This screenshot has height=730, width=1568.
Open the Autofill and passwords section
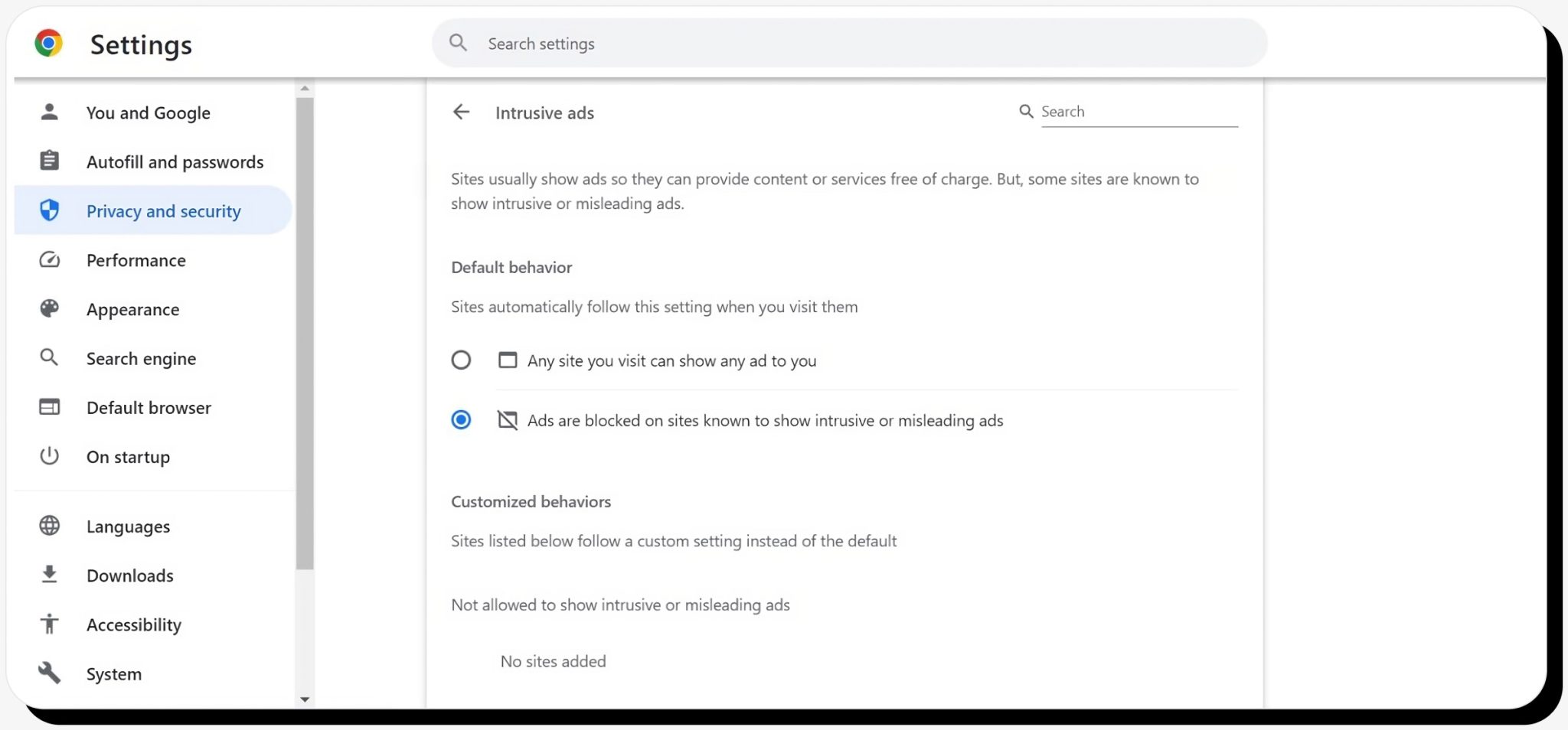(x=175, y=161)
